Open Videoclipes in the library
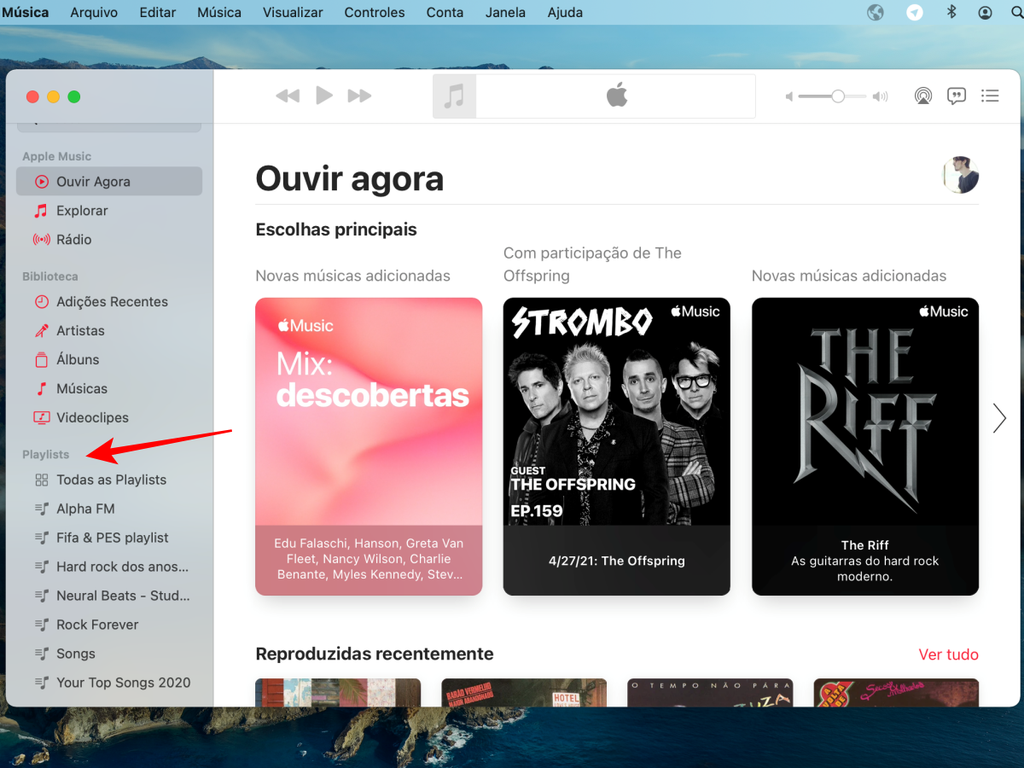This screenshot has height=768, width=1024. [x=109, y=417]
